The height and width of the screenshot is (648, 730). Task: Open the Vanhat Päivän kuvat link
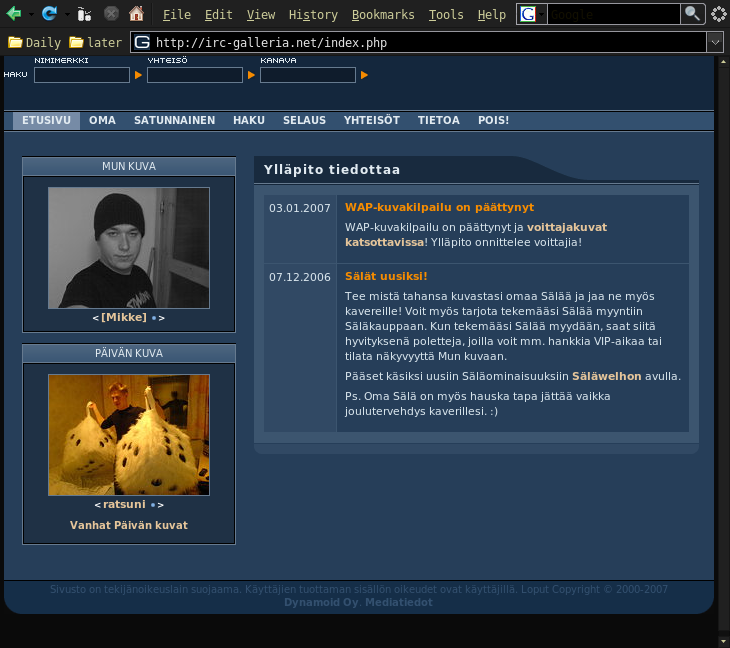129,525
